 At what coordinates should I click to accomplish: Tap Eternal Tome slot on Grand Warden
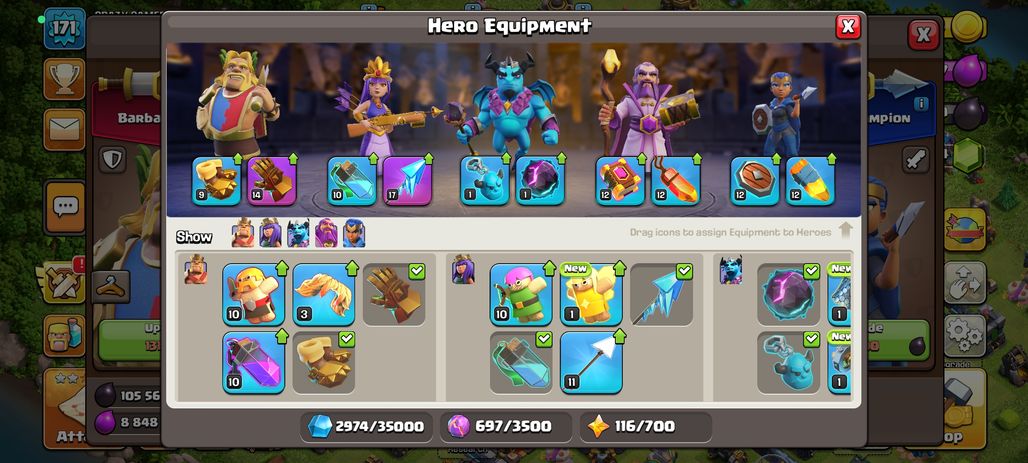click(x=620, y=181)
